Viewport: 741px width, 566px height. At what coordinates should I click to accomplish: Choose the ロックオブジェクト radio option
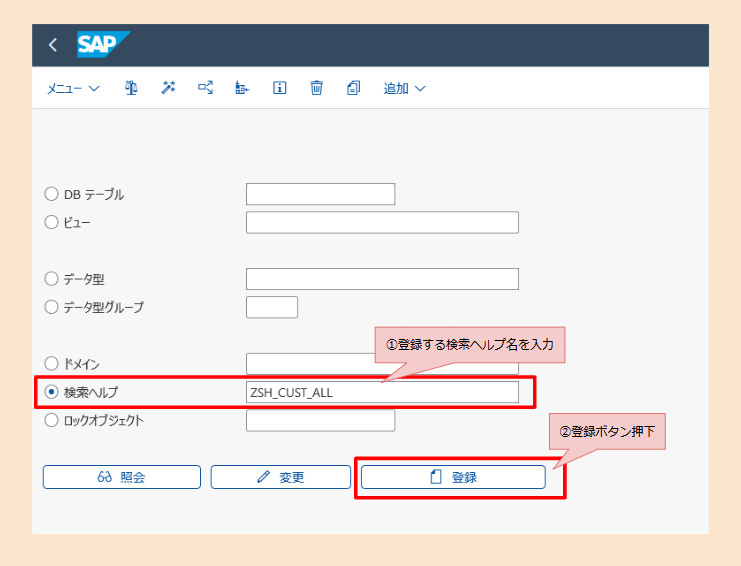51,420
